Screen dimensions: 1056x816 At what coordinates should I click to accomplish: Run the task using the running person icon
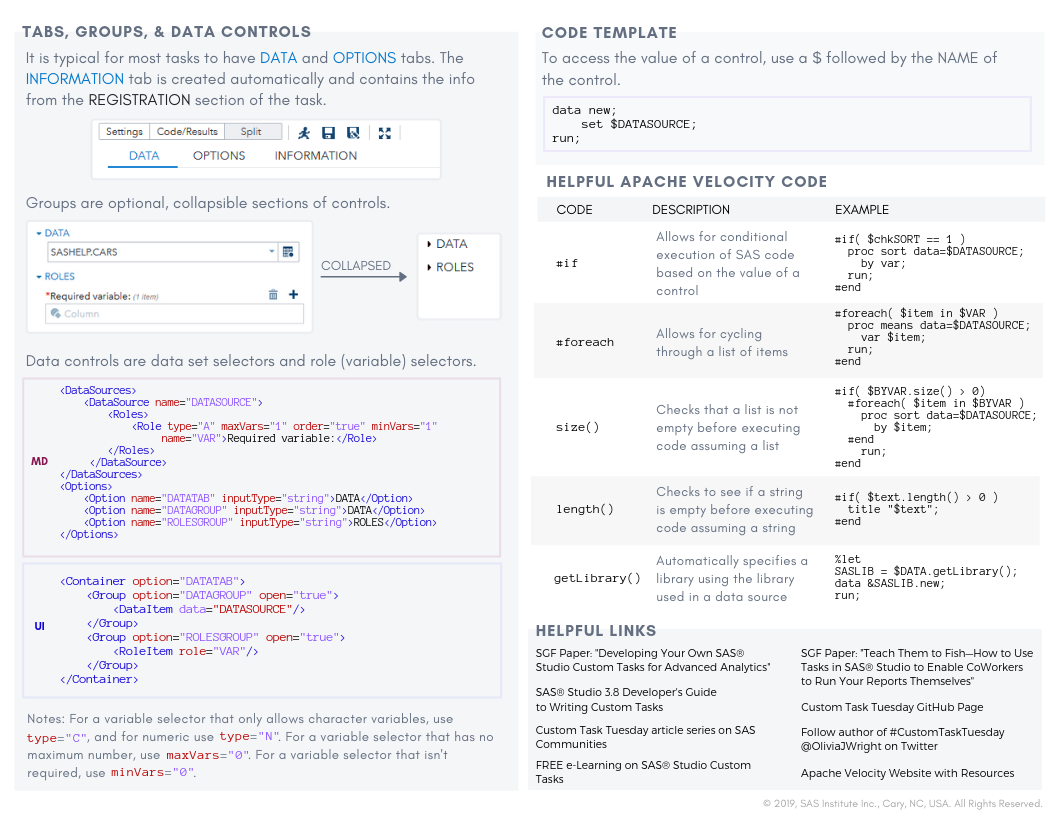point(304,132)
